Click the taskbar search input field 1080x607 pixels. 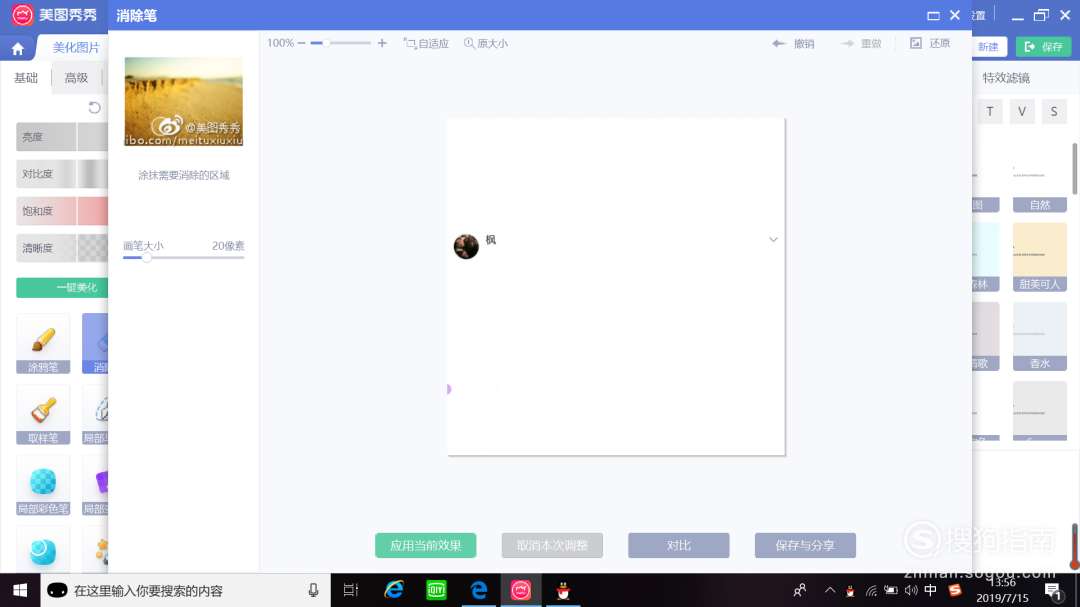[x=186, y=590]
